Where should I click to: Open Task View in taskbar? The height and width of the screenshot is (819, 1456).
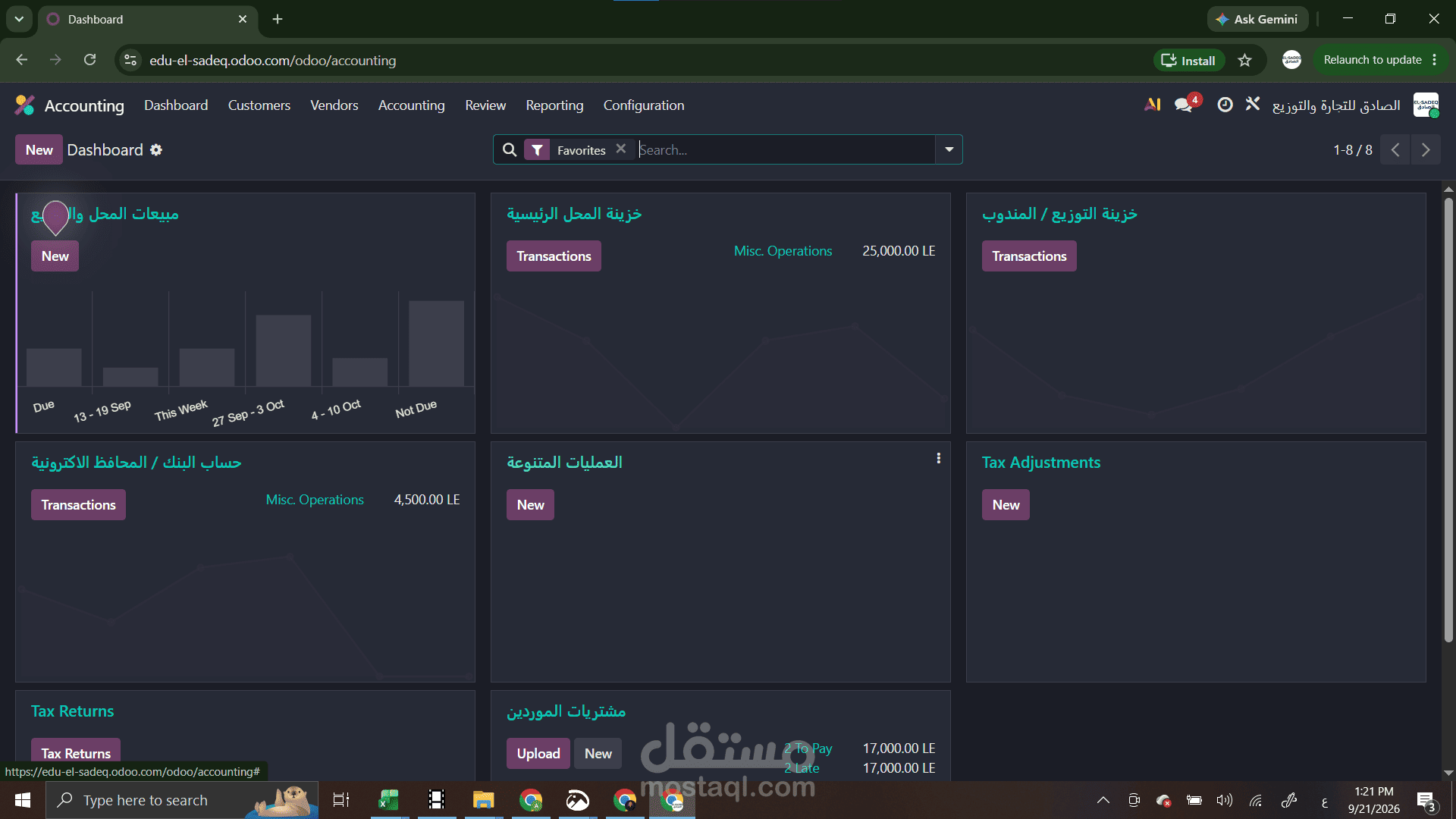[341, 800]
